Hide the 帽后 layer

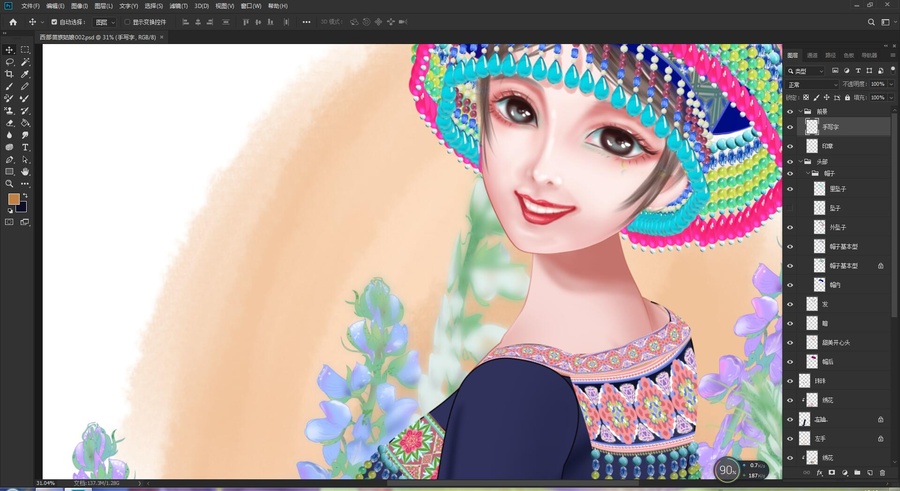790,362
